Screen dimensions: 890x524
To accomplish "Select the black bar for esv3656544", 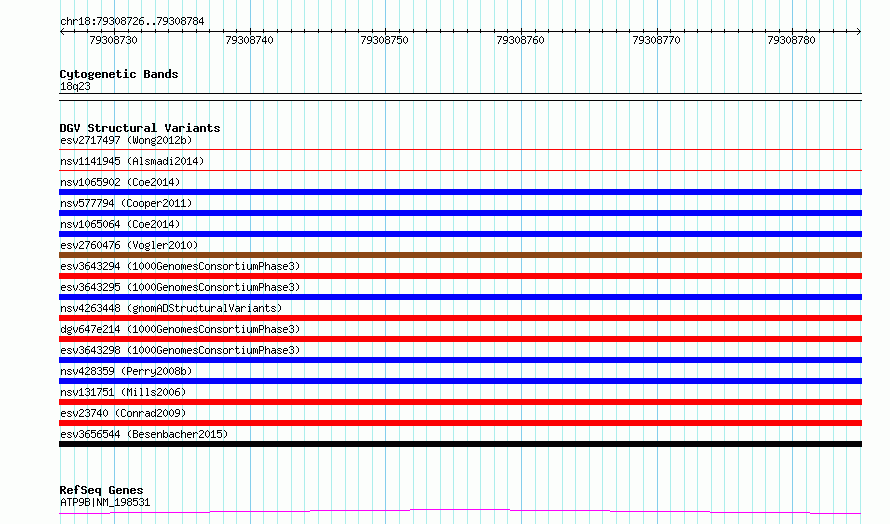I will point(460,444).
